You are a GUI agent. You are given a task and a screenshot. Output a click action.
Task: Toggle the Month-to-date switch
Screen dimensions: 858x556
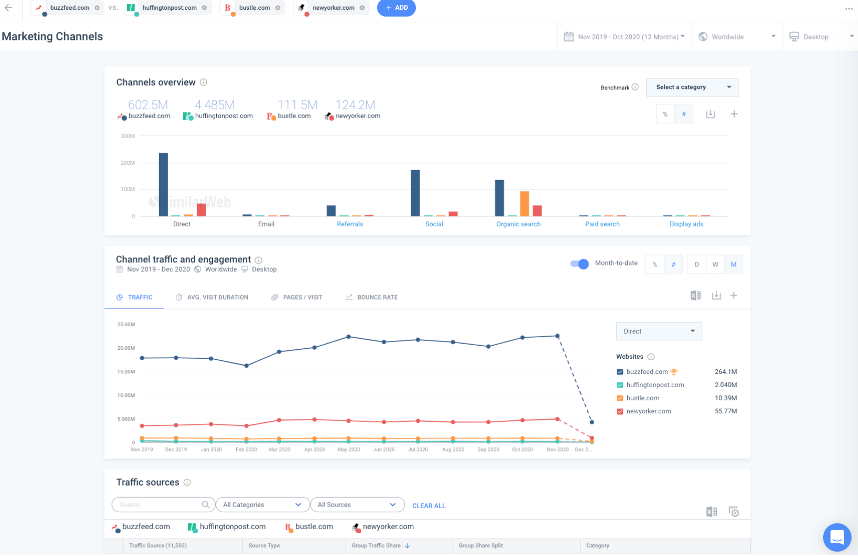tap(579, 264)
